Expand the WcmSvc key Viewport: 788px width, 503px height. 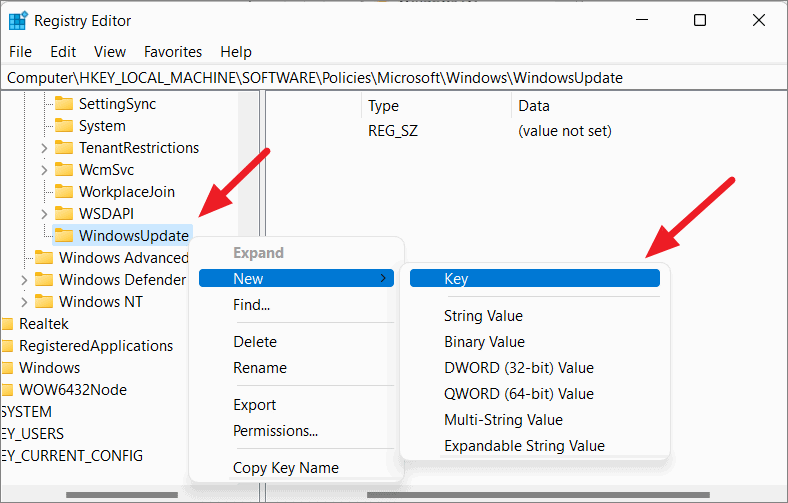[44, 170]
